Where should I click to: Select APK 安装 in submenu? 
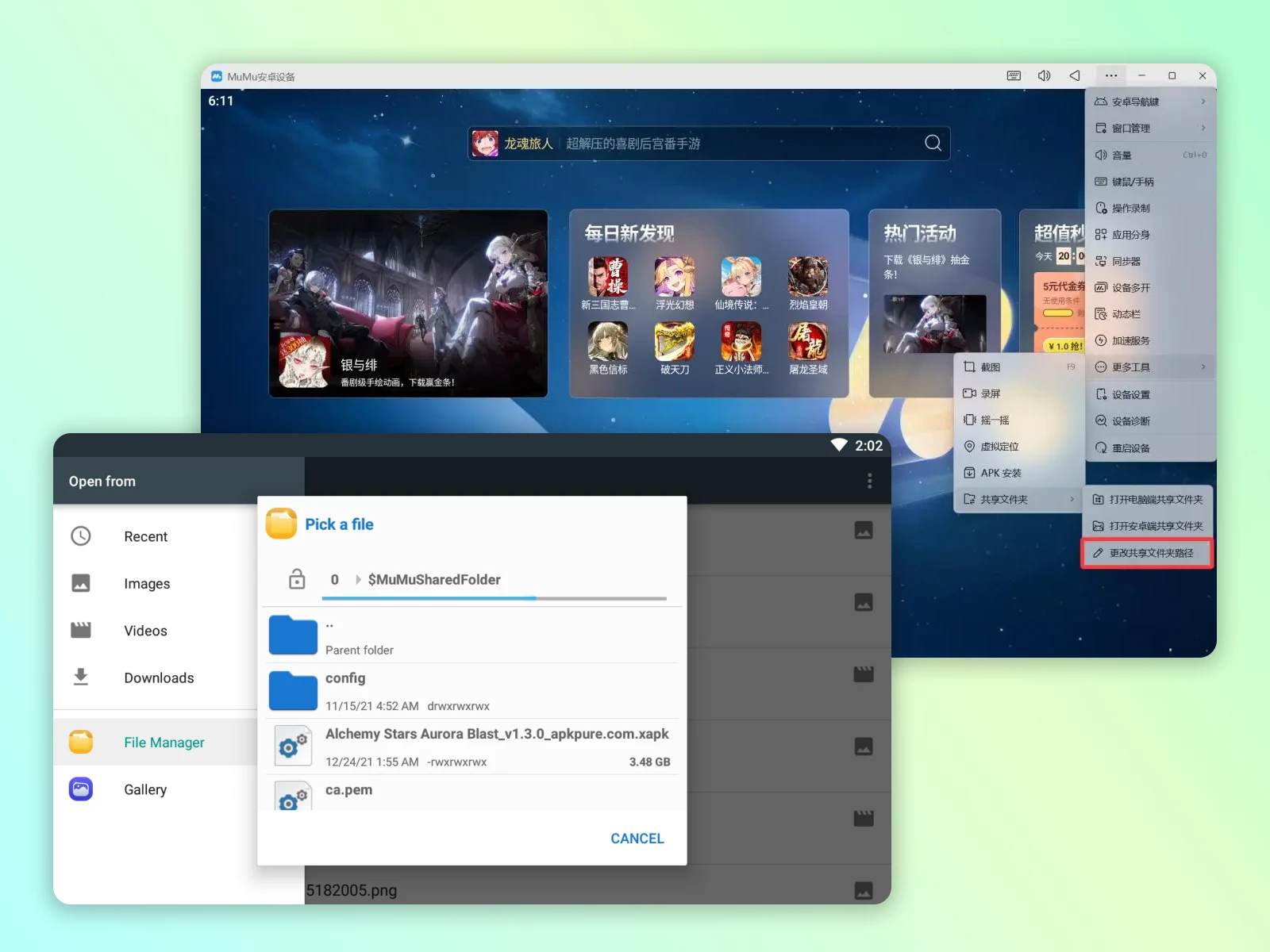coord(1019,473)
